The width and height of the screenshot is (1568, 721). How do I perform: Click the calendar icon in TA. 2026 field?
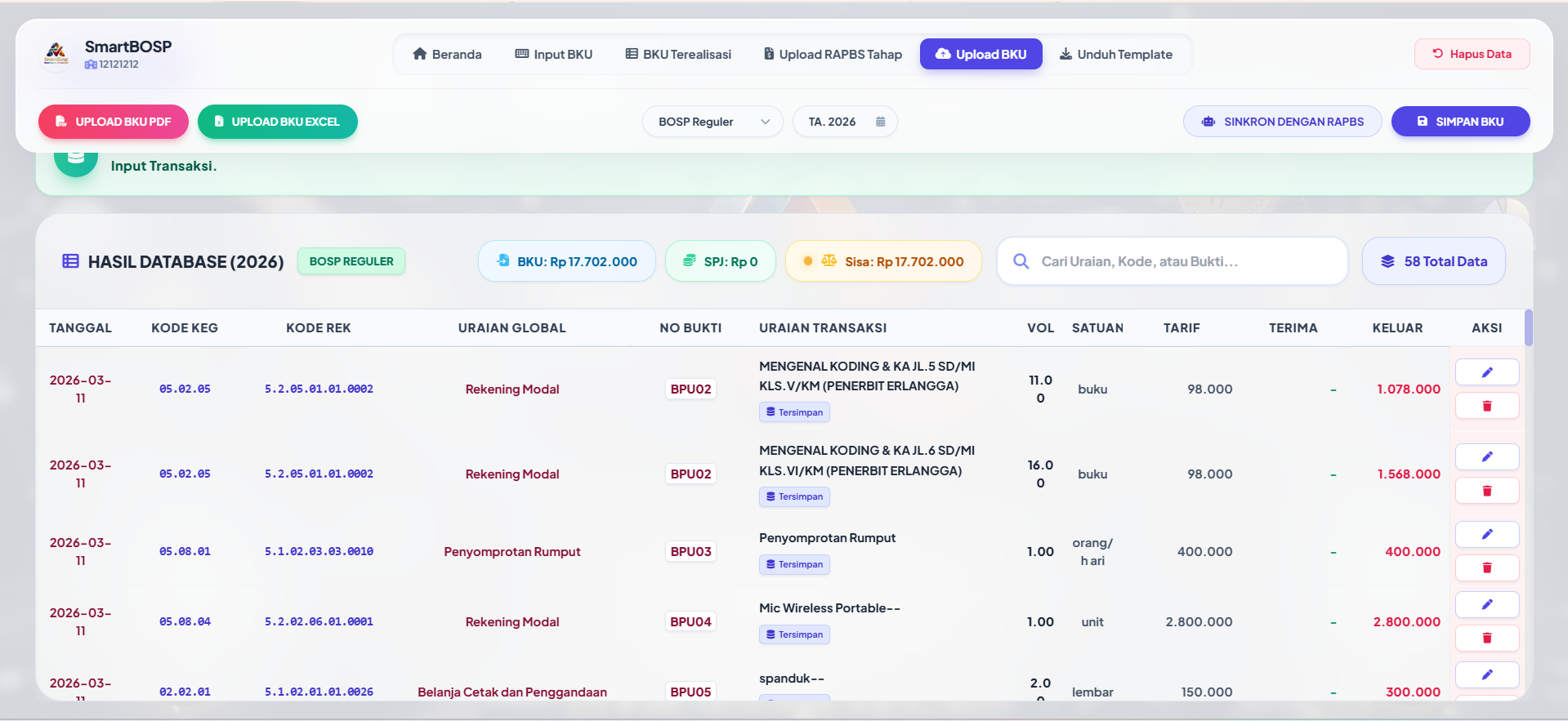click(x=880, y=122)
